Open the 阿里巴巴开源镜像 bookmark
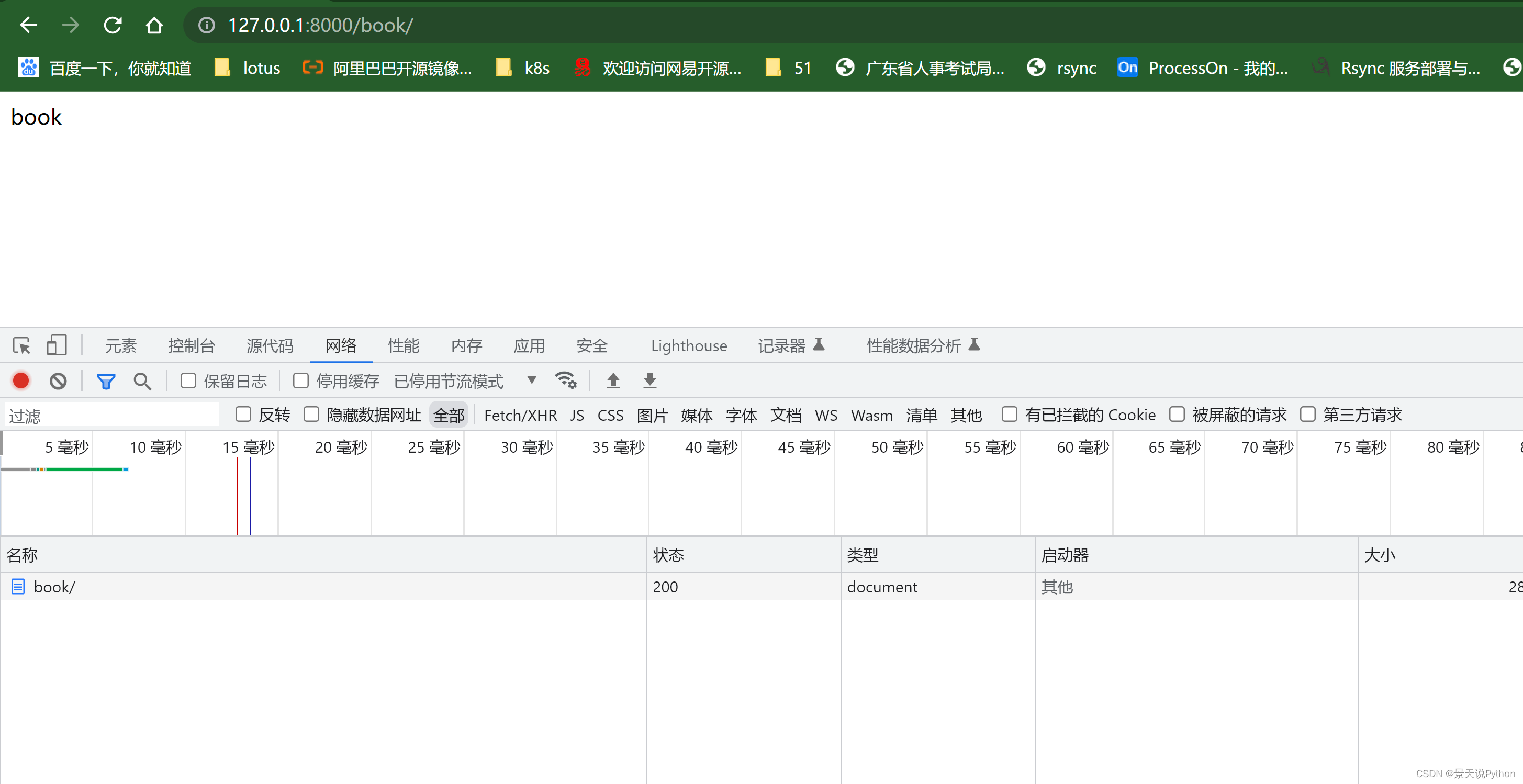1523x784 pixels. (x=387, y=68)
